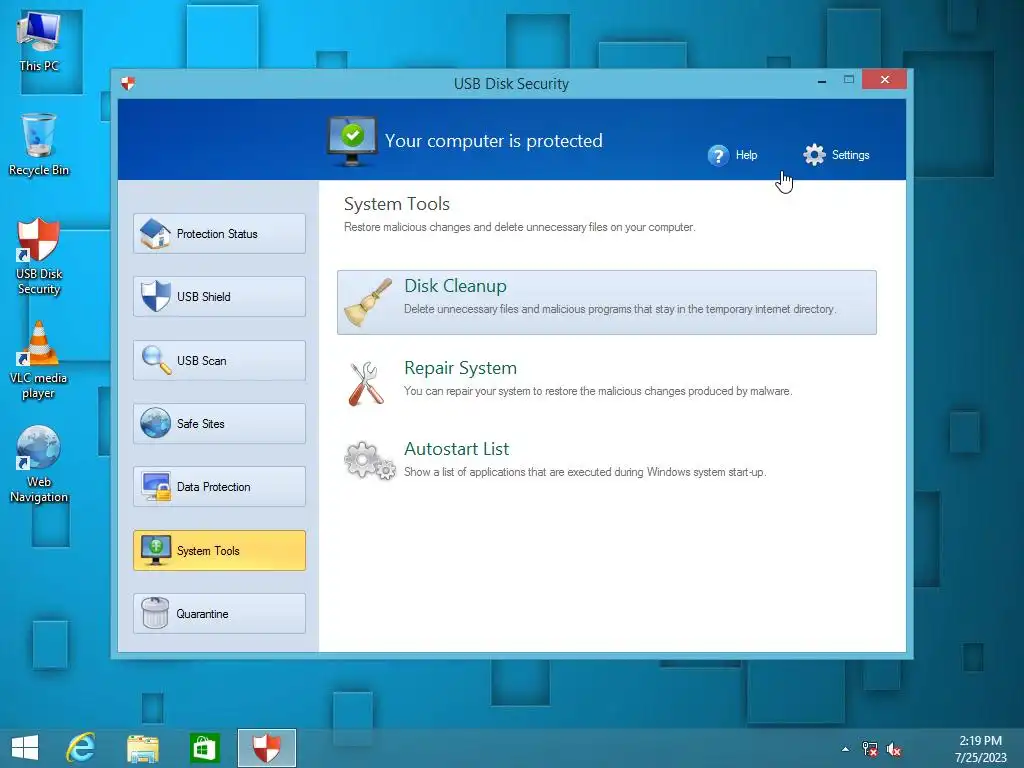Click the "Your computer is protected" text
The width and height of the screenshot is (1024, 768).
[x=494, y=141]
